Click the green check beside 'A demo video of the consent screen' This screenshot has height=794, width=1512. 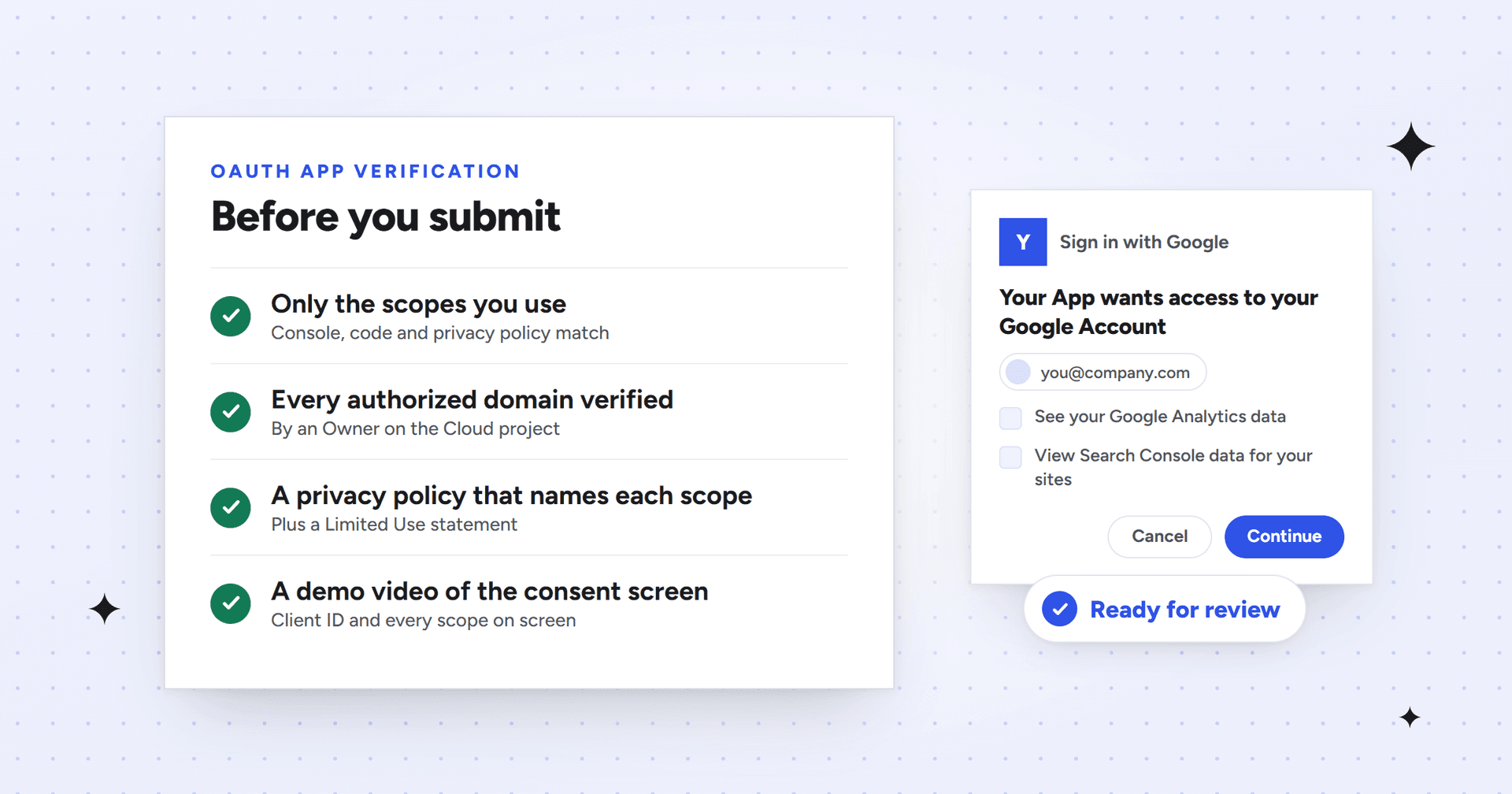[x=231, y=603]
